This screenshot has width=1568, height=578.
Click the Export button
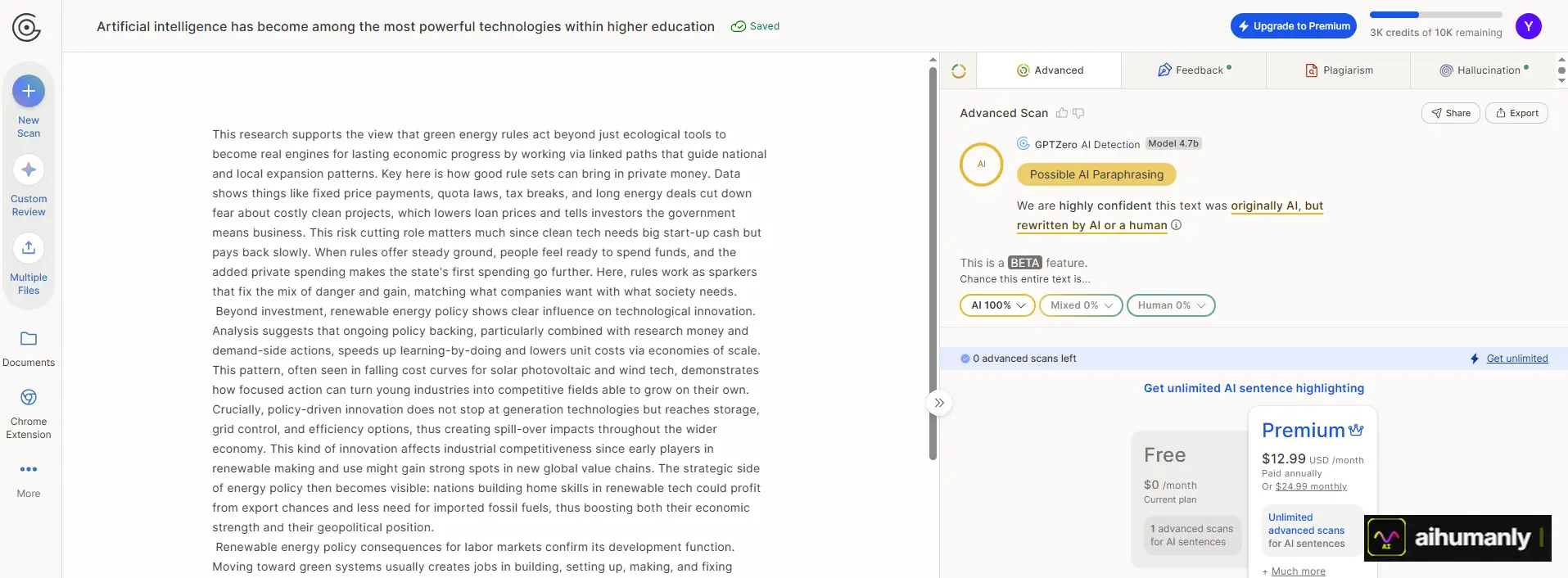tap(1516, 113)
